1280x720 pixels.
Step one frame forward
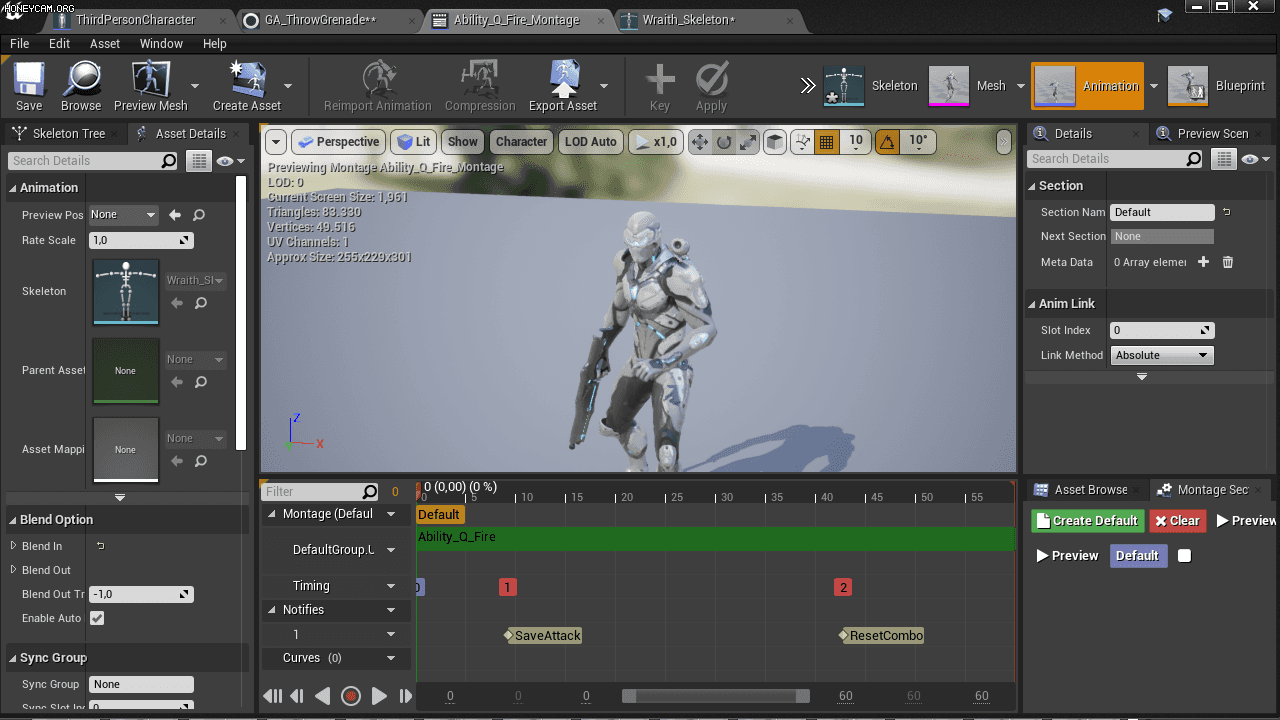[x=405, y=696]
